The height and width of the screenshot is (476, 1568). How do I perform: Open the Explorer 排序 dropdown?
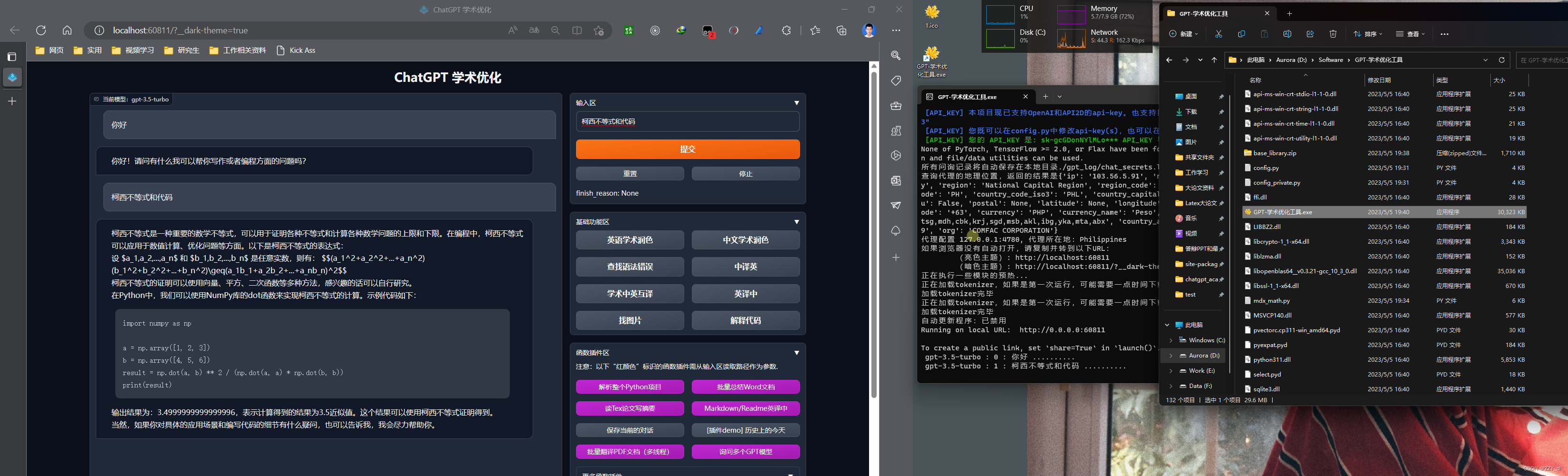[1368, 34]
